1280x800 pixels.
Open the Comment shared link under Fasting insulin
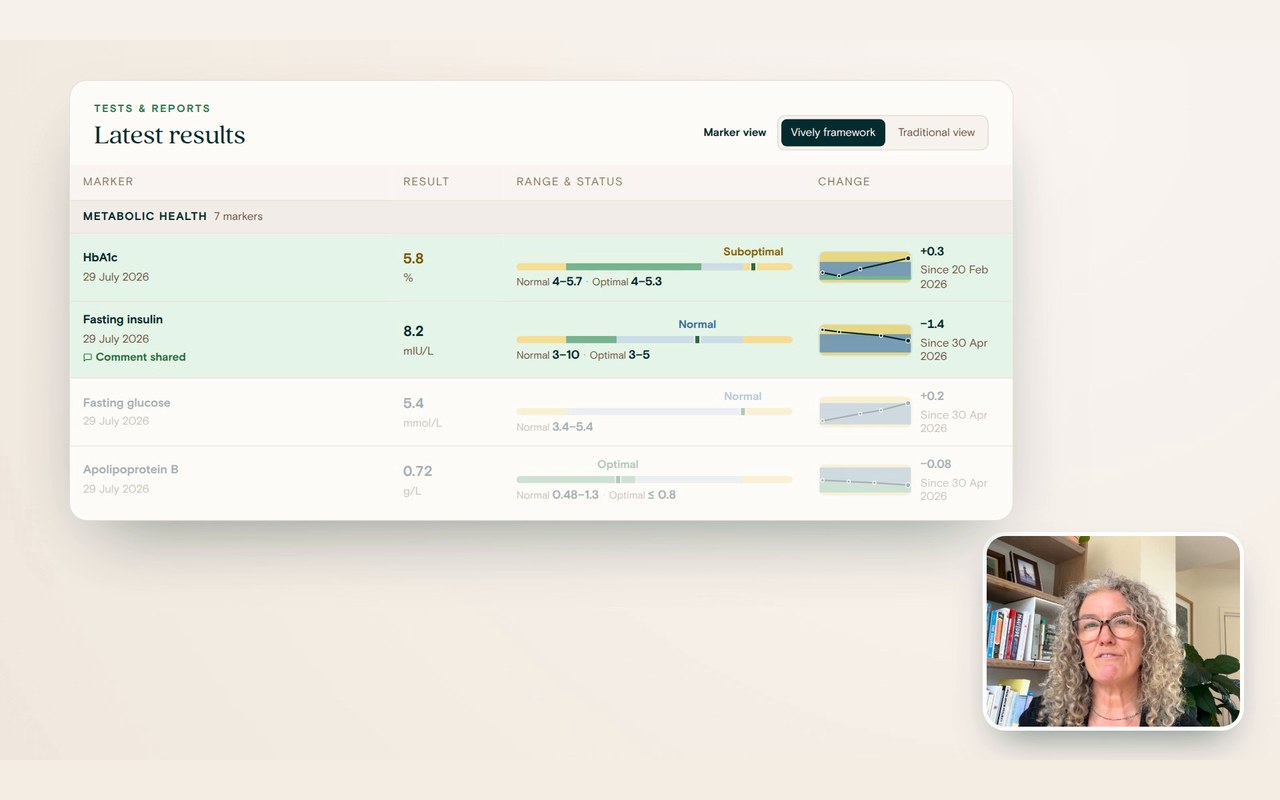(134, 357)
